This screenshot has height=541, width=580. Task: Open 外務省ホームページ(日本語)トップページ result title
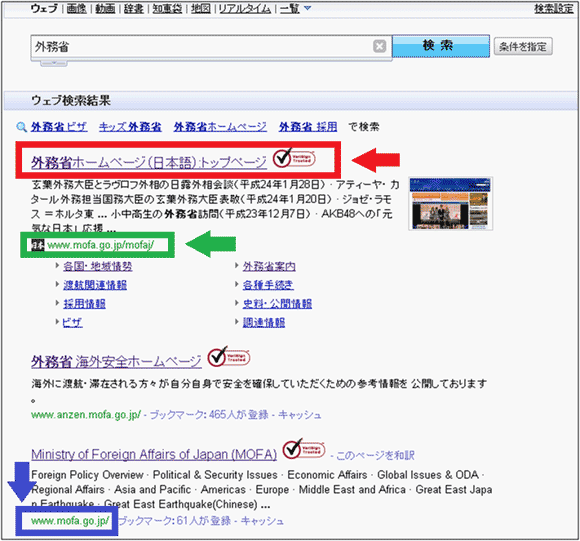(x=149, y=162)
